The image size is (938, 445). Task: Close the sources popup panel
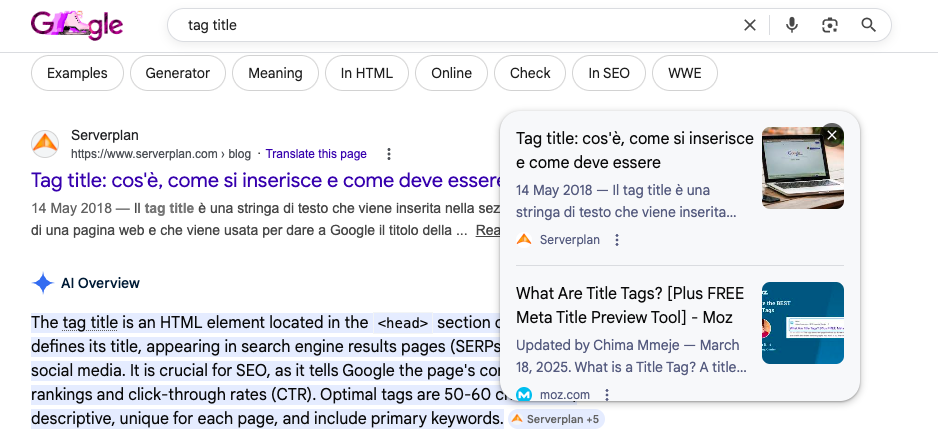click(x=832, y=135)
